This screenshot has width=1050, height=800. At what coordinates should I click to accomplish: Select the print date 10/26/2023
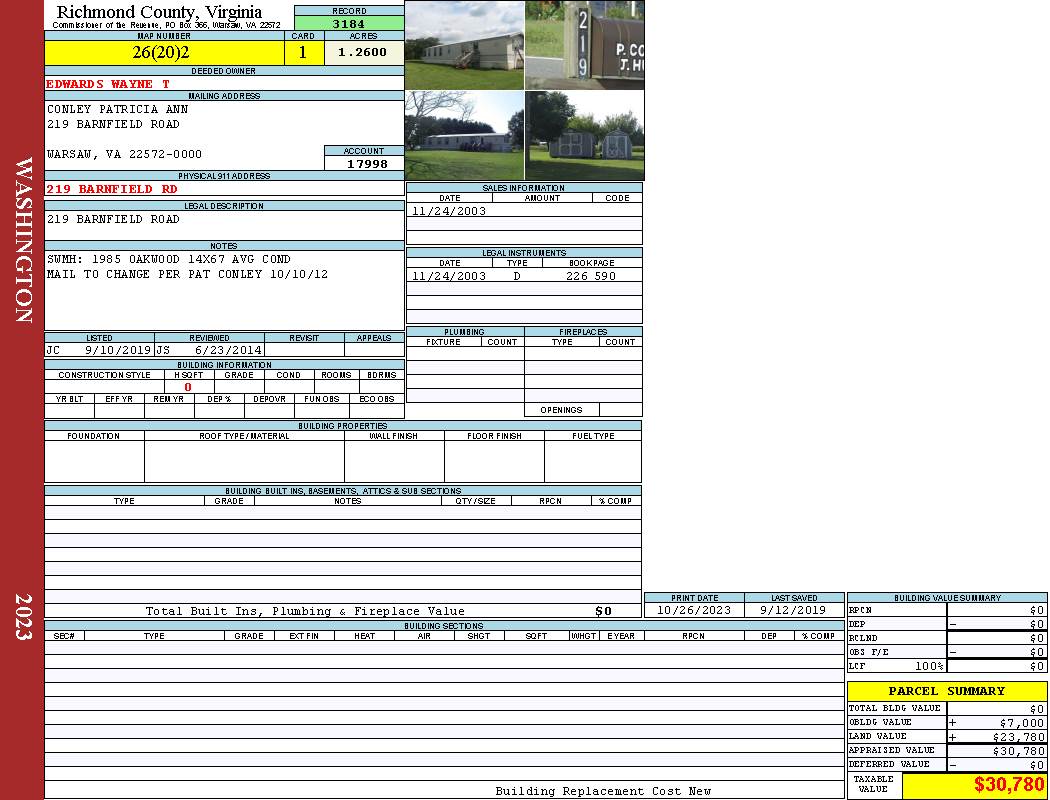click(693, 610)
